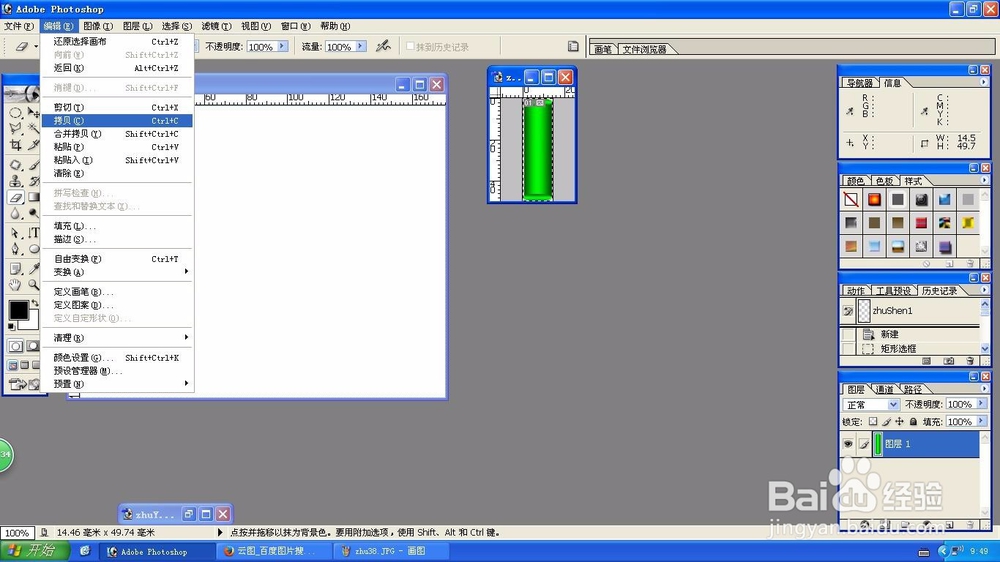This screenshot has height=562, width=1000.
Task: Open layer 不透明度 slider arrow in layers panel
Action: coord(981,404)
